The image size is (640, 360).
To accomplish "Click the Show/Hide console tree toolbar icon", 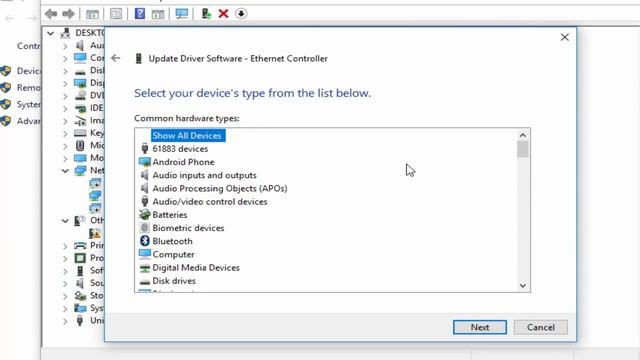I will (x=92, y=14).
